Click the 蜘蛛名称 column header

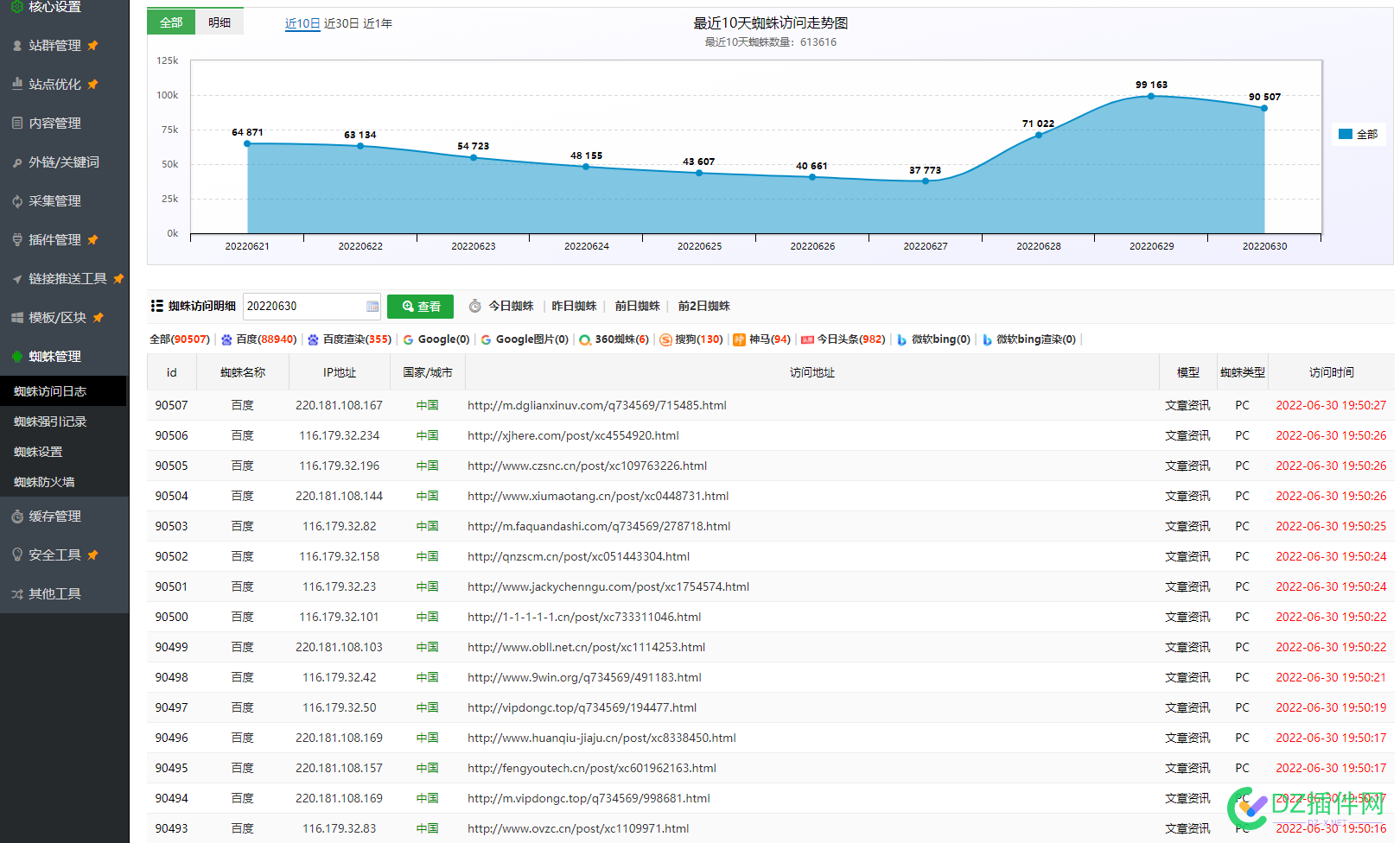(243, 372)
